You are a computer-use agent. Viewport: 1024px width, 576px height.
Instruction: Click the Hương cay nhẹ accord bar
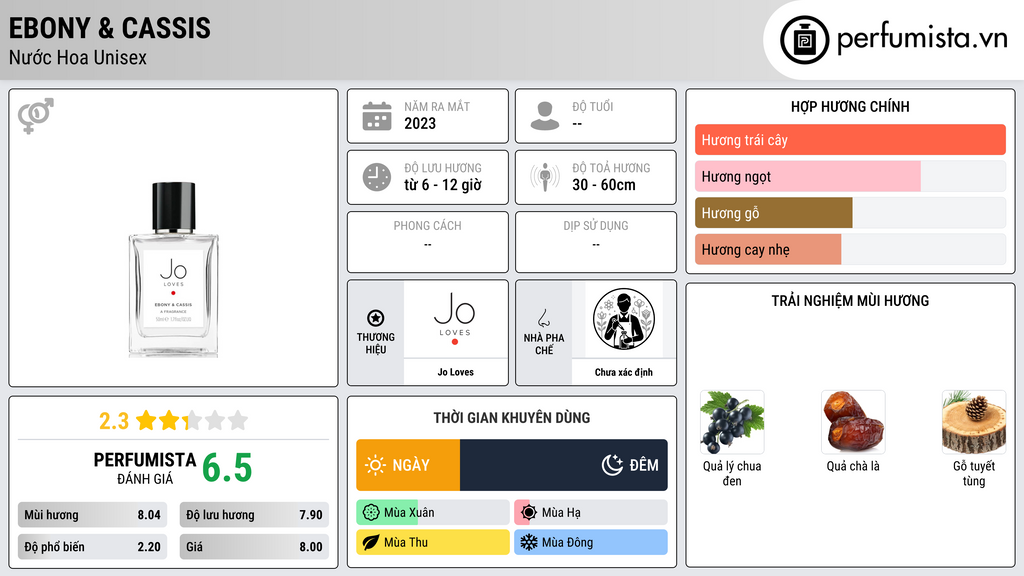[850, 249]
